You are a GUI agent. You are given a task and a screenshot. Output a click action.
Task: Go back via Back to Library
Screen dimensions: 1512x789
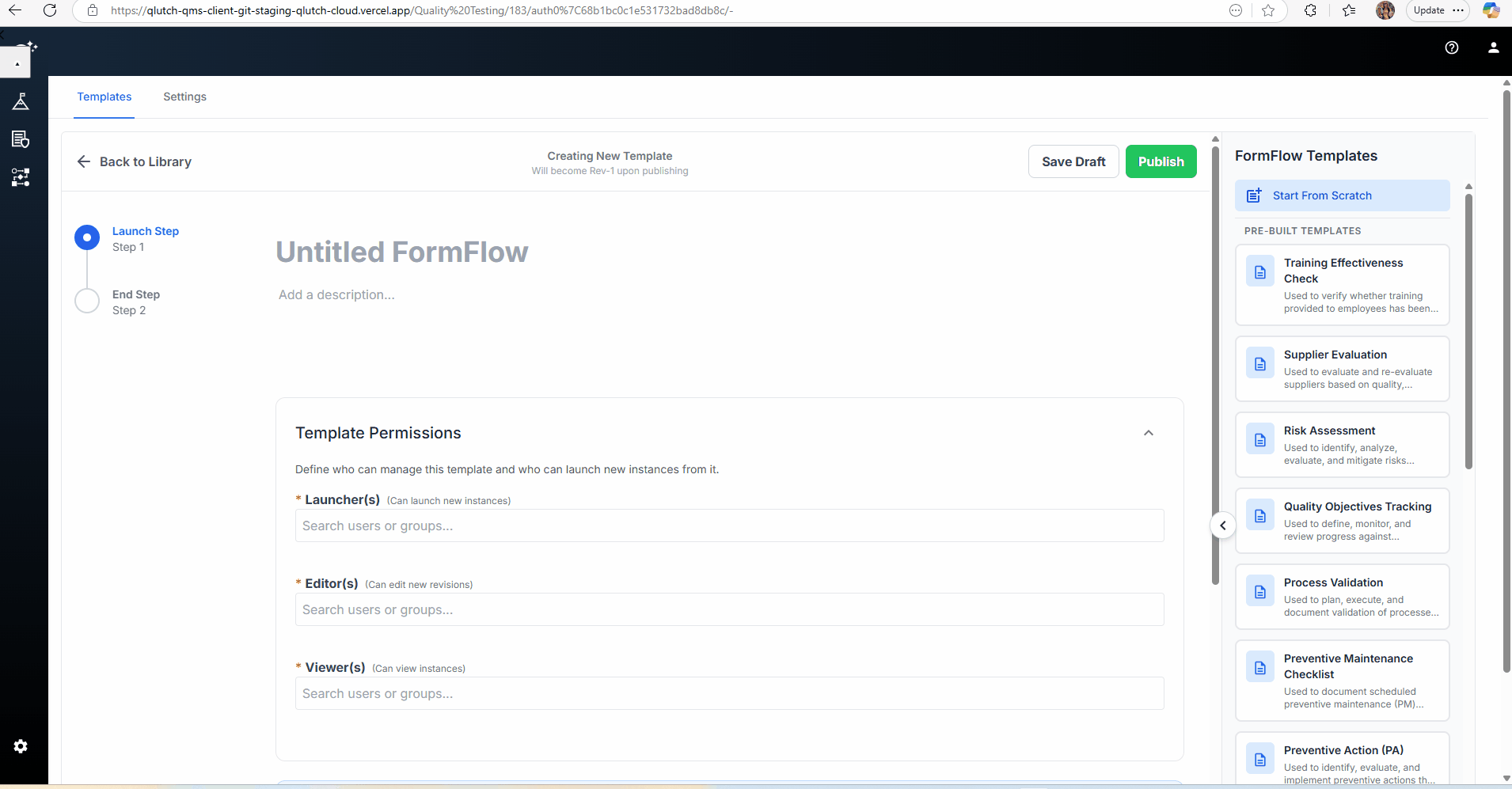(x=135, y=161)
